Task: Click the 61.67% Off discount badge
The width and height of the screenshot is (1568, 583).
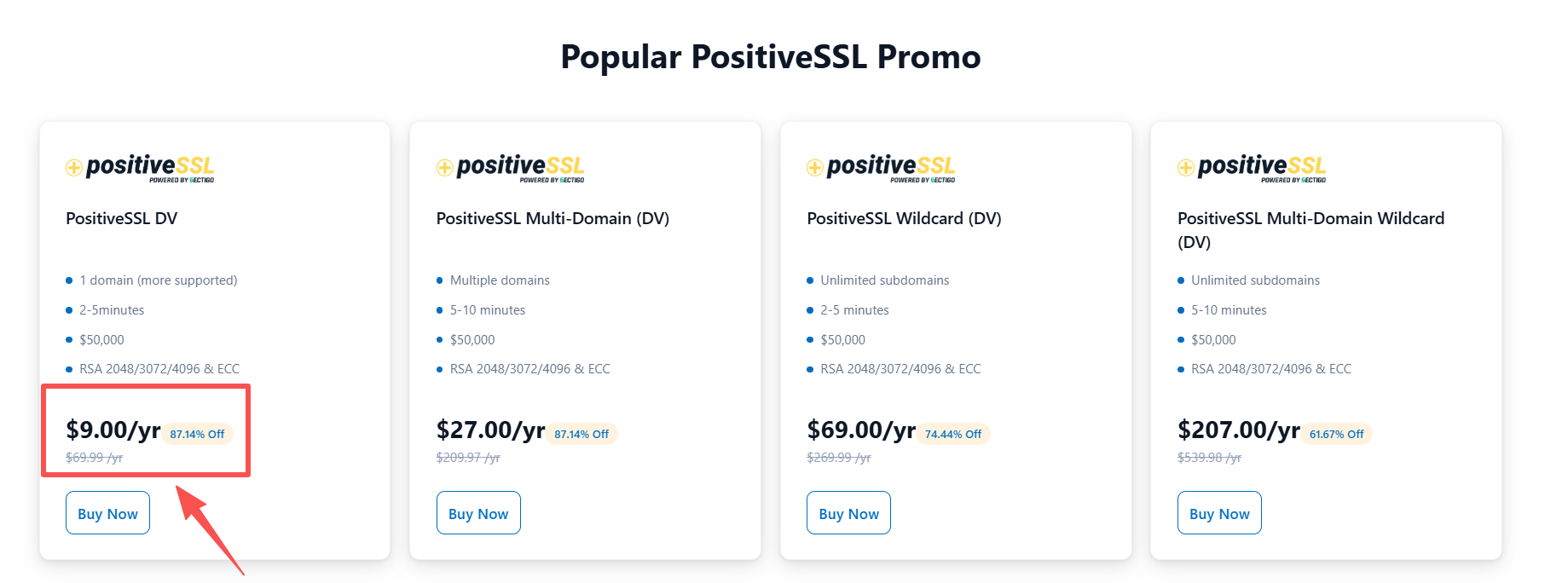Action: pyautogui.click(x=1336, y=434)
